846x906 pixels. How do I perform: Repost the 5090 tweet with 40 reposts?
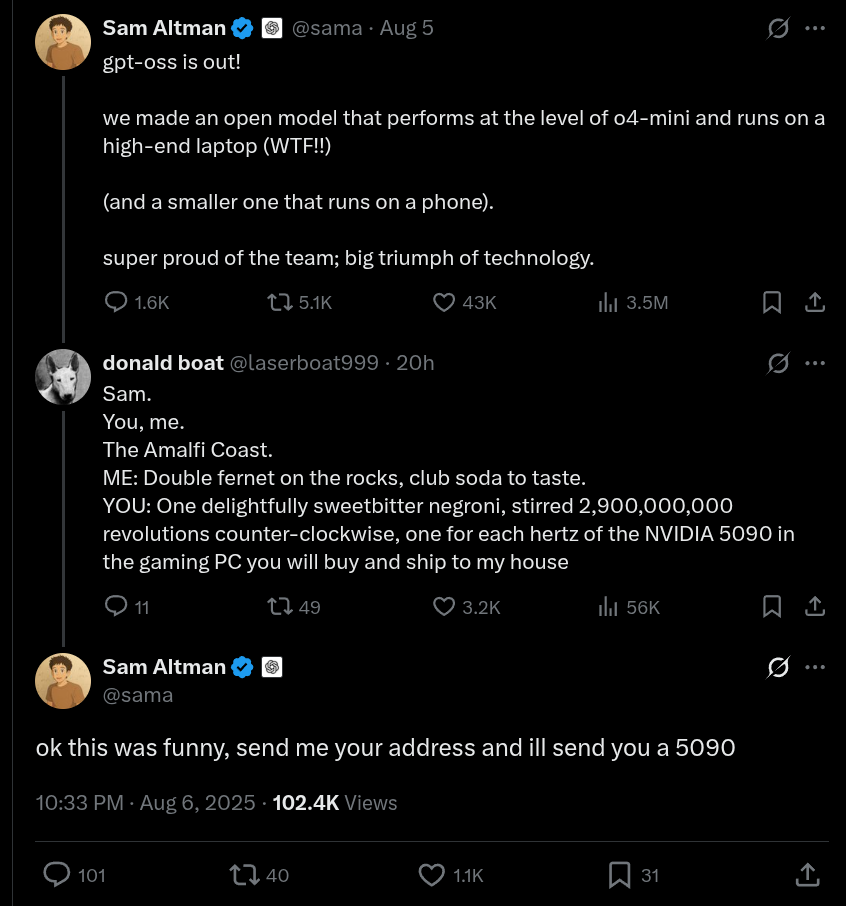tap(244, 876)
